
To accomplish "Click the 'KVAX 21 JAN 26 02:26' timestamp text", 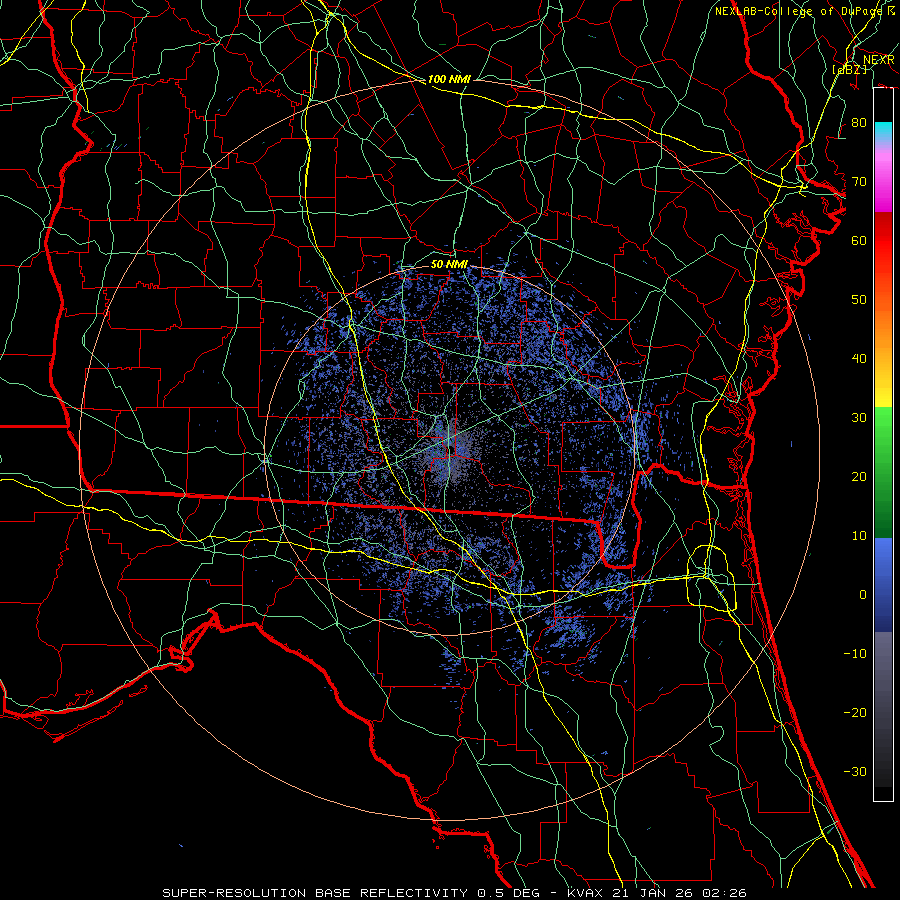I will click(x=656, y=893).
